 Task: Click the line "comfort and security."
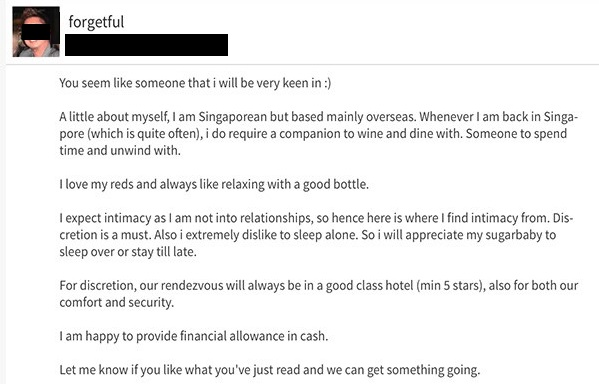(117, 302)
